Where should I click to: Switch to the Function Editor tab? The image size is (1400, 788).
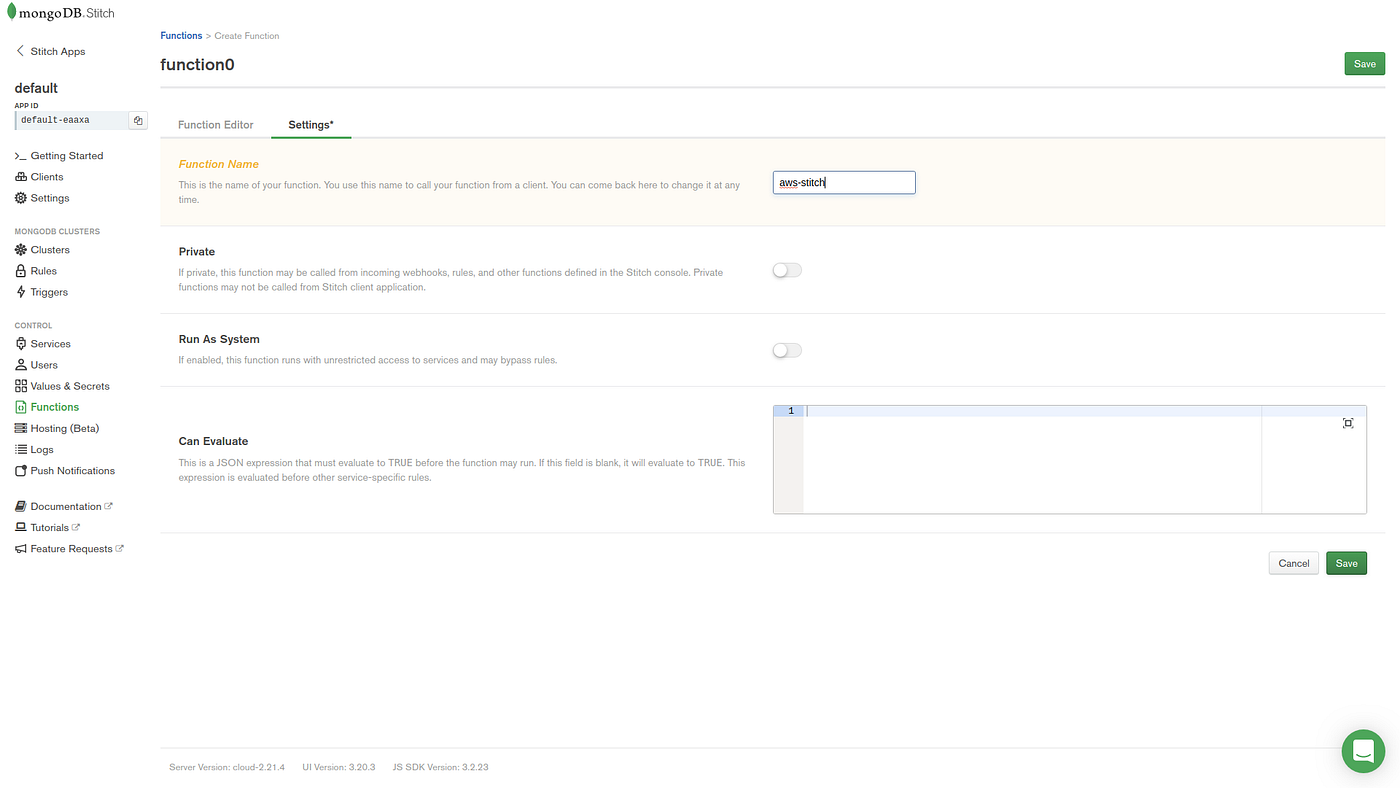tap(215, 123)
